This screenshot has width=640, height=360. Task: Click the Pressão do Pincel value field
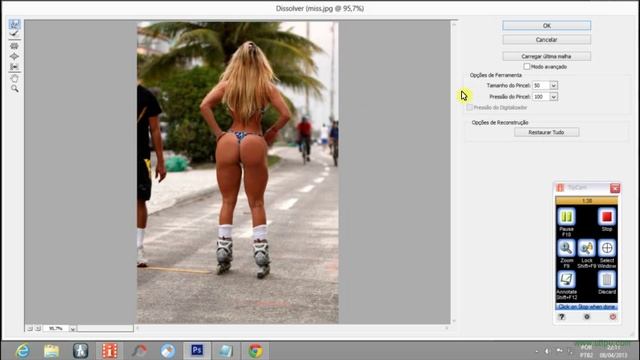click(x=541, y=97)
